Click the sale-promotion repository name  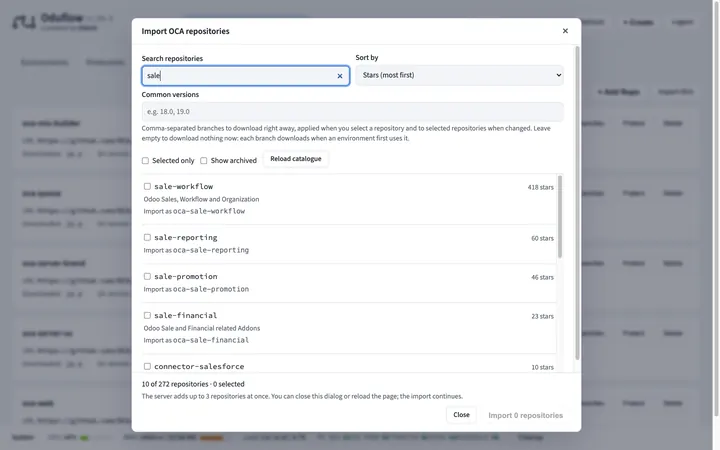click(x=186, y=276)
